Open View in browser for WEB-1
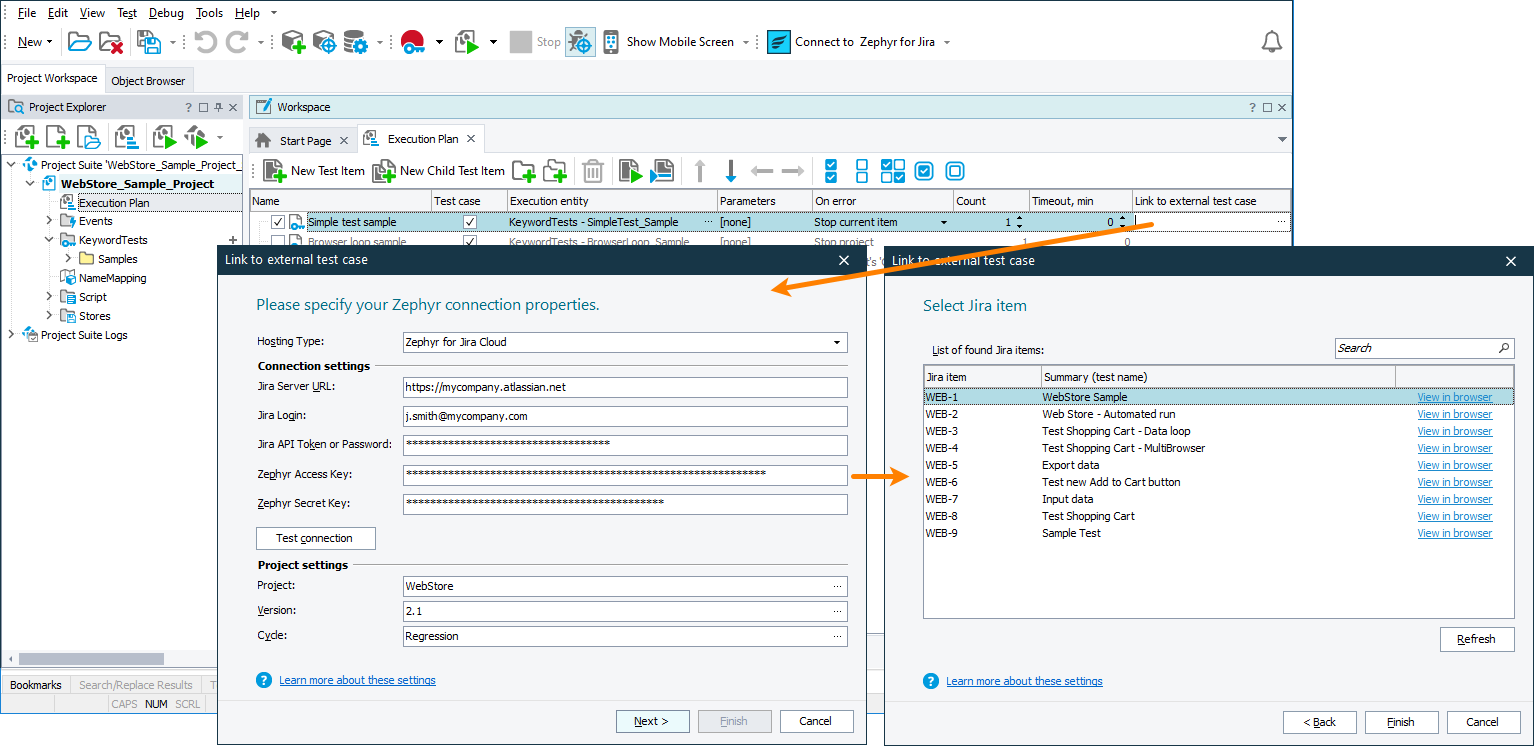 tap(1454, 396)
